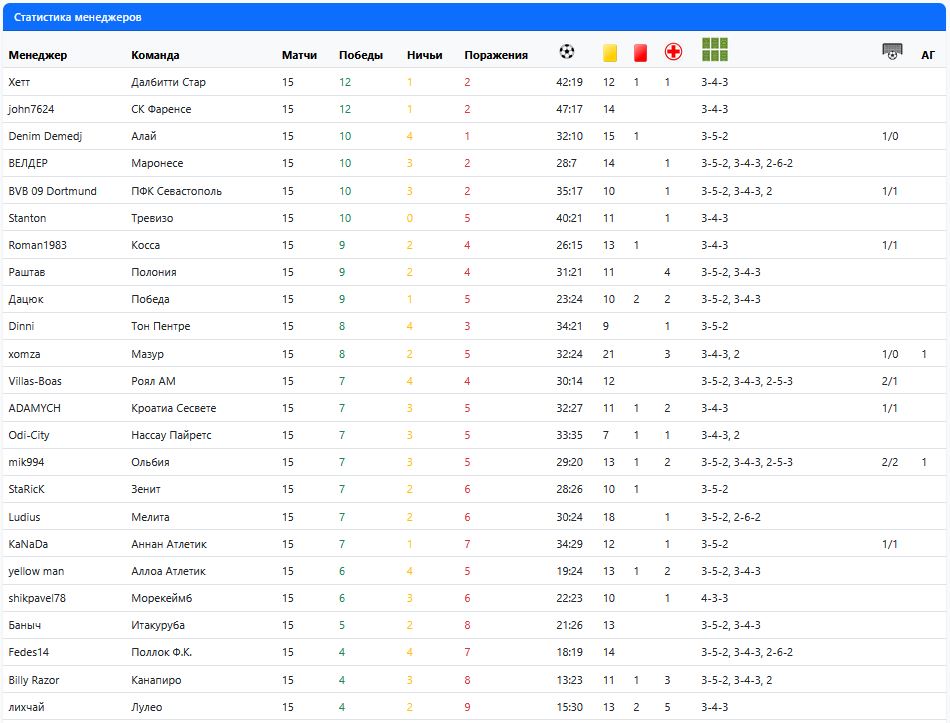Click the Ничьи column header
Viewport: 950px width, 723px height.
[x=424, y=55]
